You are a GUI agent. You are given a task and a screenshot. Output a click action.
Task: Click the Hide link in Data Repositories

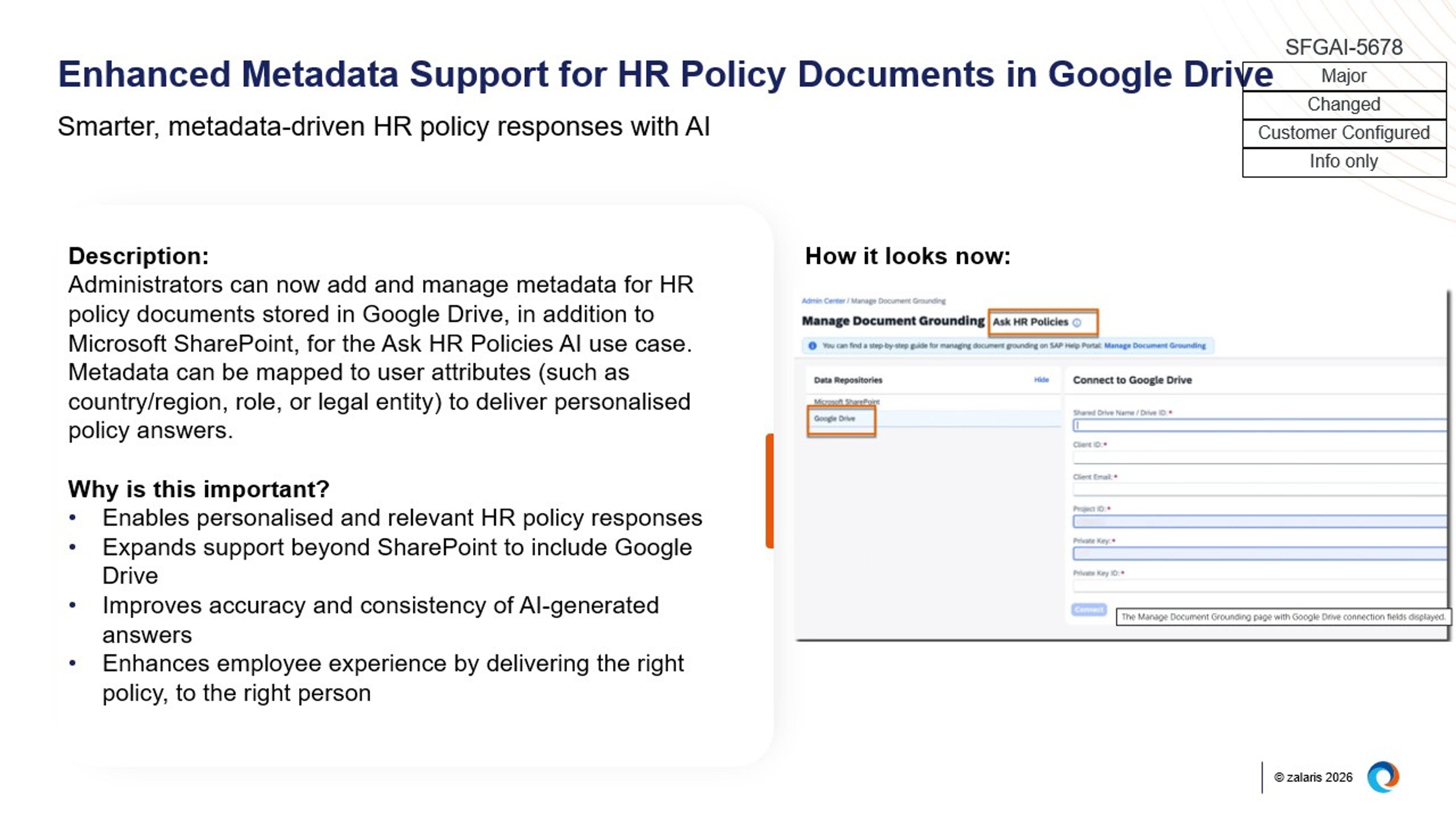click(x=1041, y=380)
